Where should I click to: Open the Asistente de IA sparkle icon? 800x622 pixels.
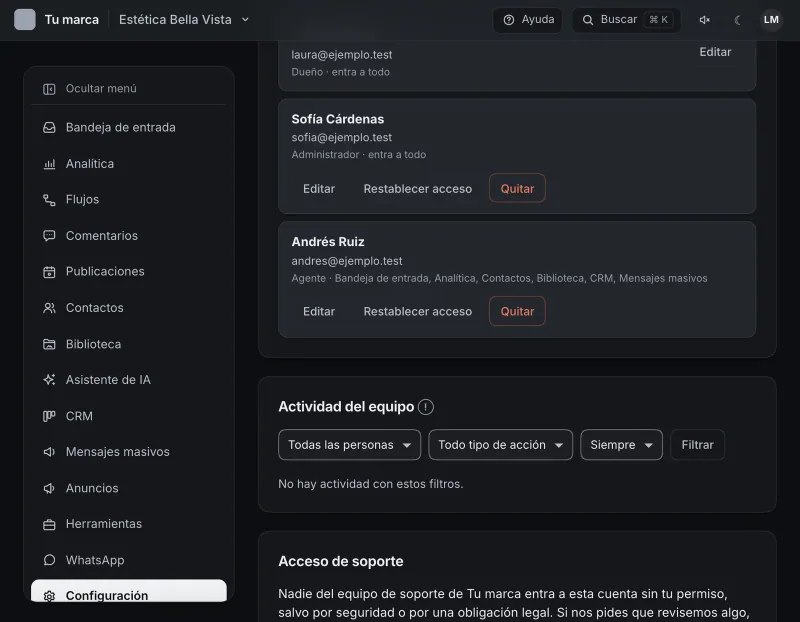[49, 380]
